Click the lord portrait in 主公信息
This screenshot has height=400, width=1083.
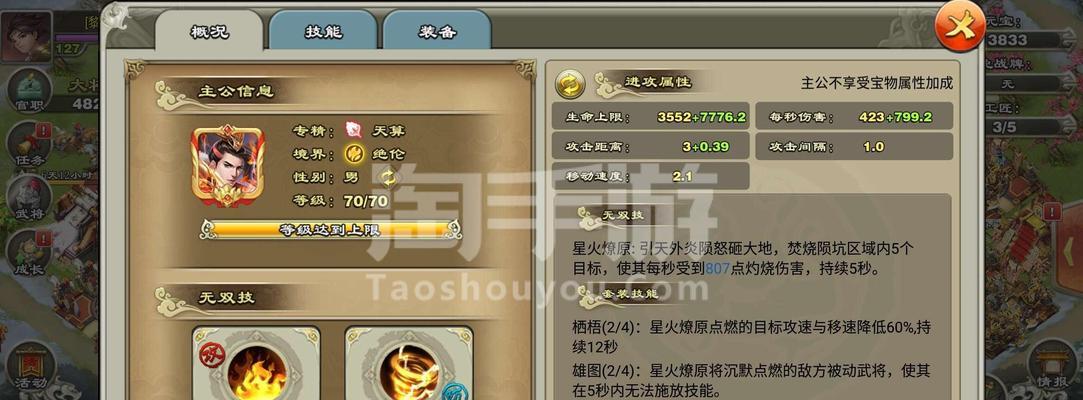(227, 166)
